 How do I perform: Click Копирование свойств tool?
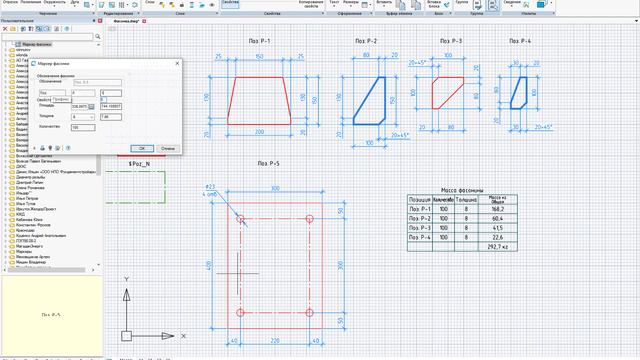pos(311,4)
